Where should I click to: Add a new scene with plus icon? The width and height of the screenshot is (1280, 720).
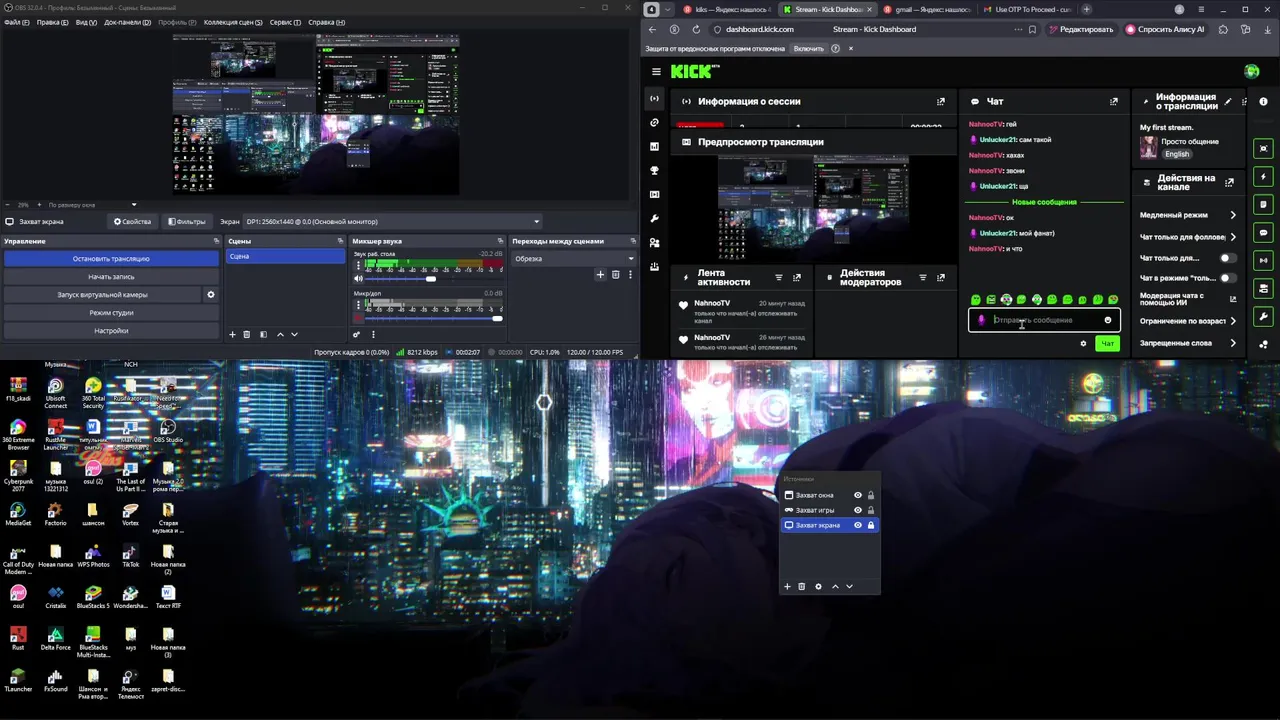tap(233, 334)
